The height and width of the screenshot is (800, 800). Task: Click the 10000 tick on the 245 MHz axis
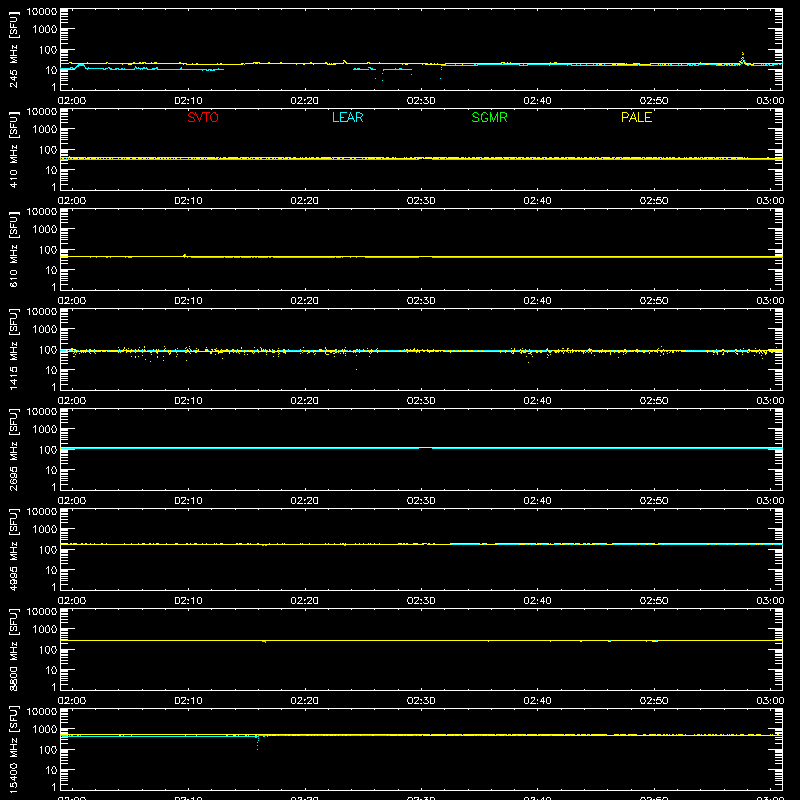tap(42, 12)
